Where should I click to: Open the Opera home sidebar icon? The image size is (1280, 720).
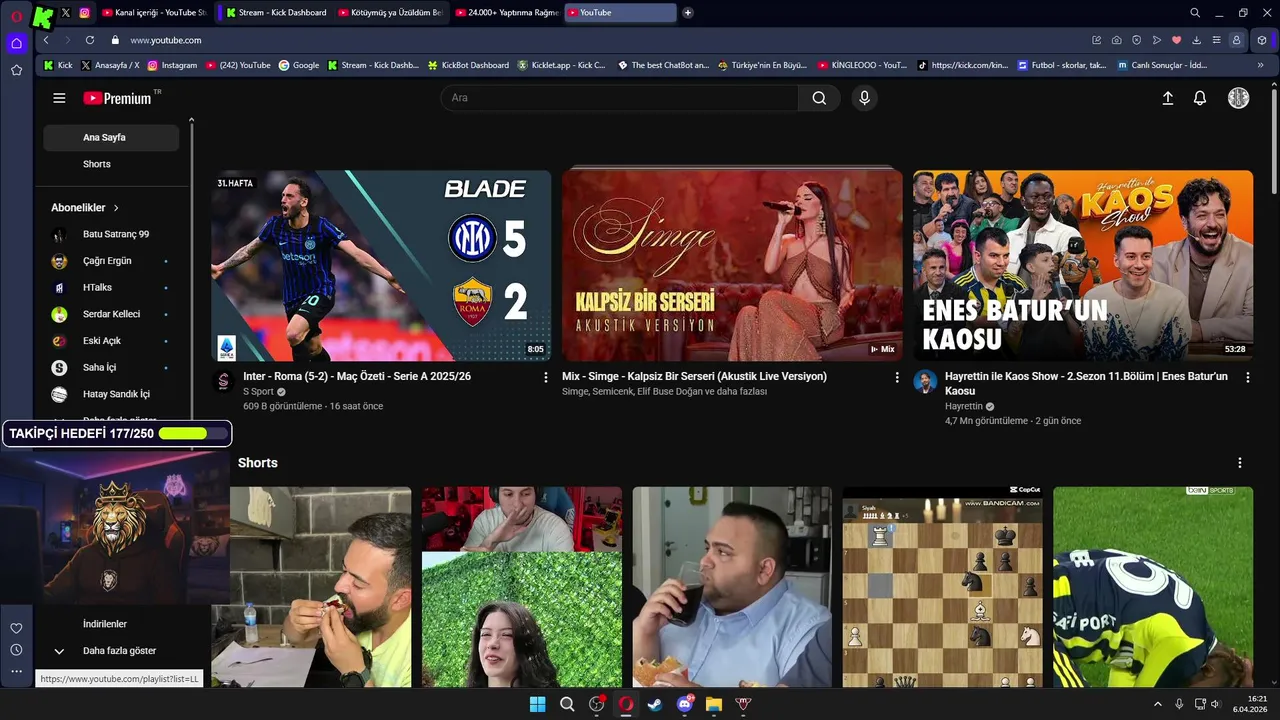(x=16, y=43)
